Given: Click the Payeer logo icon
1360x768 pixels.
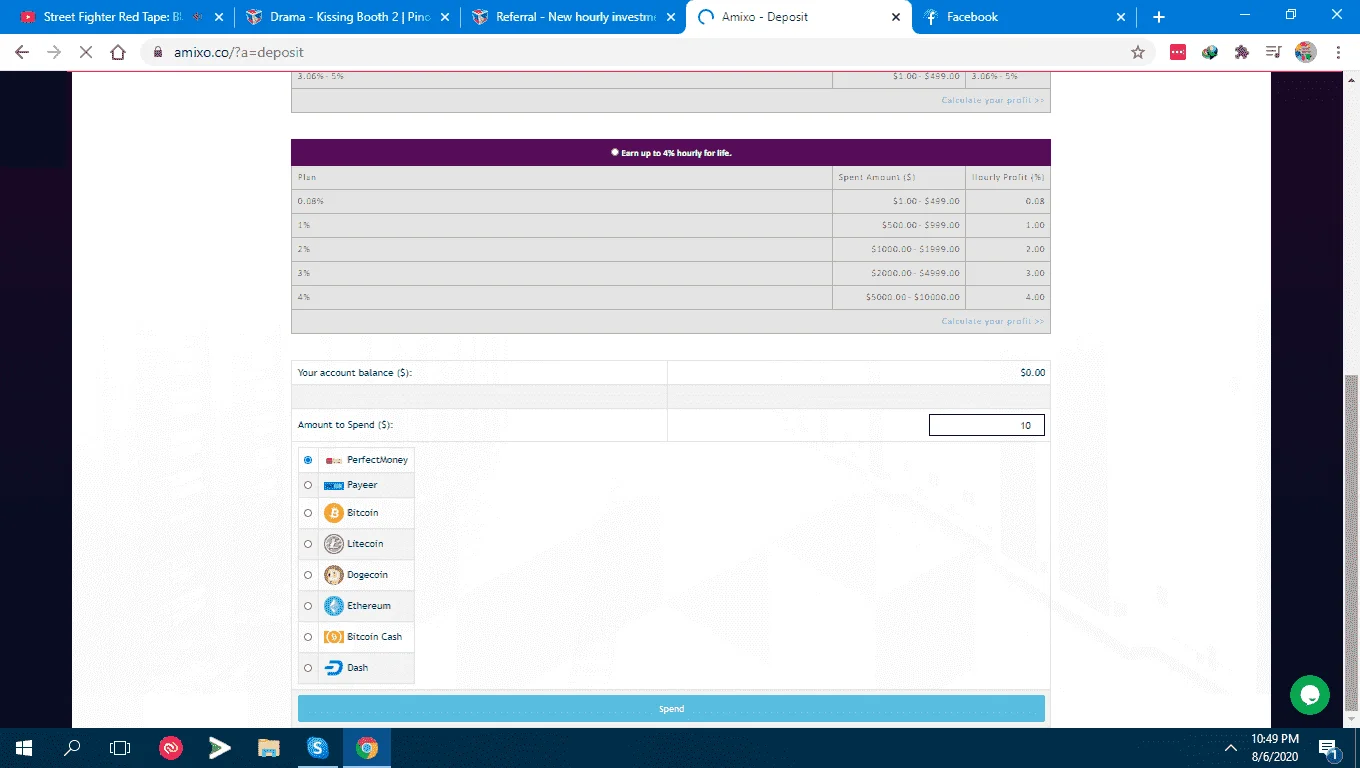Looking at the screenshot, I should tap(334, 485).
